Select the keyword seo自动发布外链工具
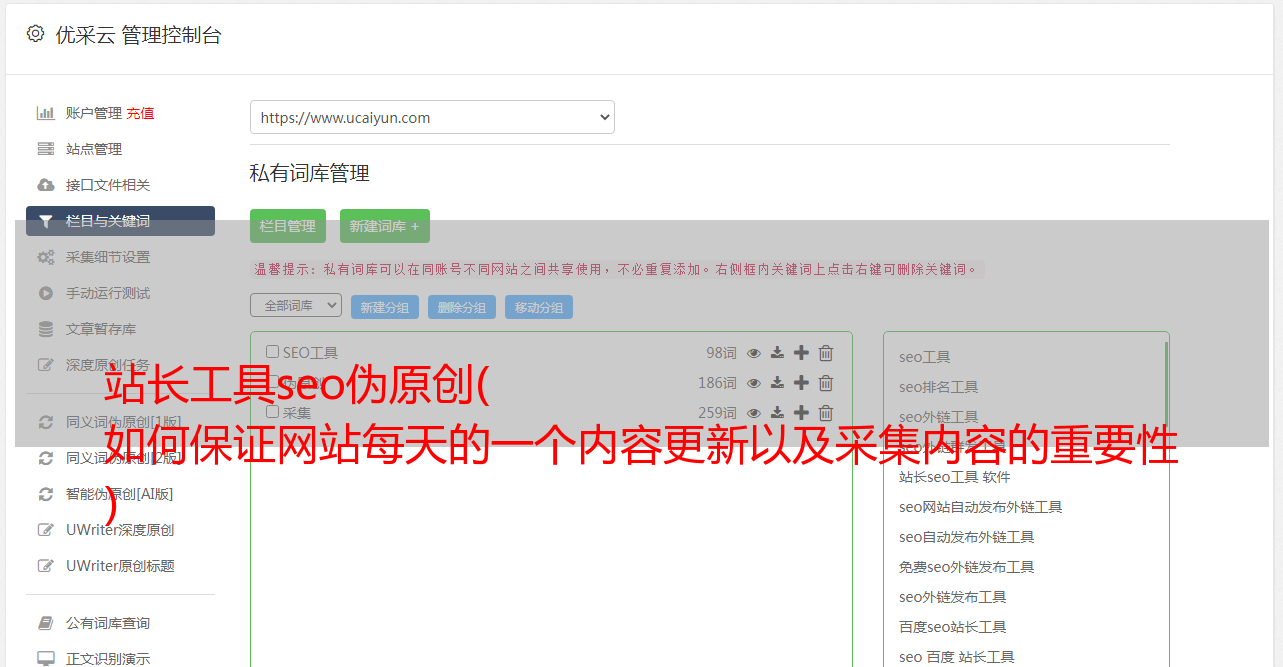1283x667 pixels. (x=967, y=537)
